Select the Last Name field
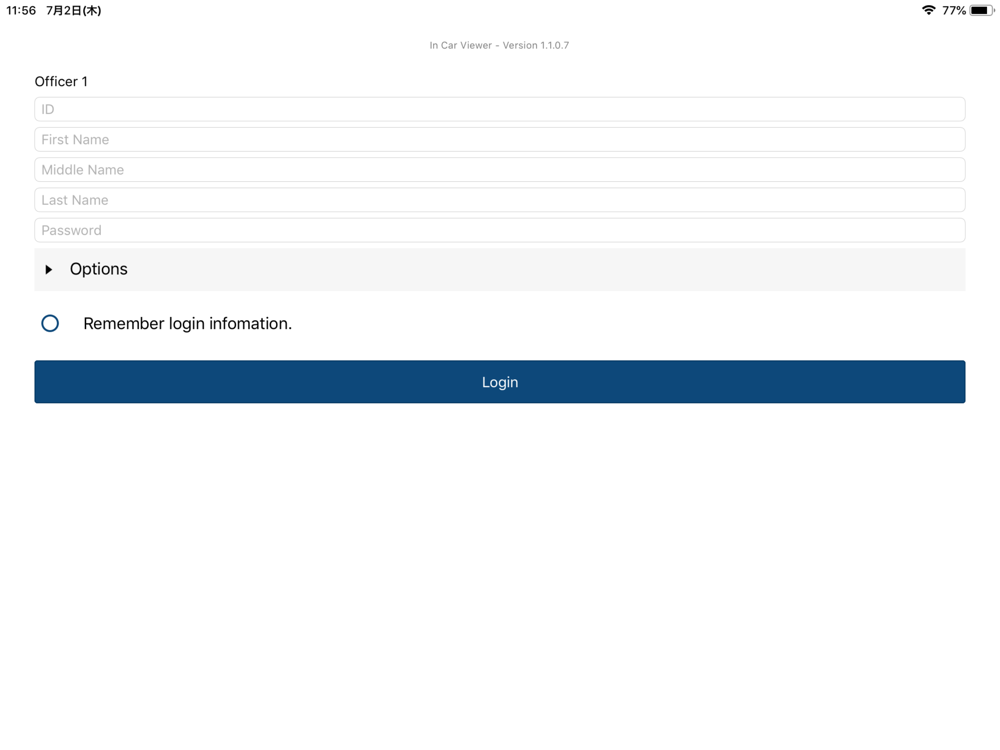The width and height of the screenshot is (1000, 750). [500, 200]
